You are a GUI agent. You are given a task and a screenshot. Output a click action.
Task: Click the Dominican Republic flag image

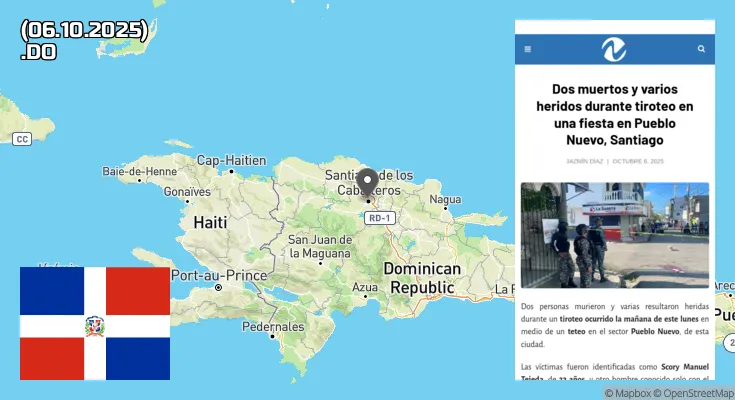95,323
